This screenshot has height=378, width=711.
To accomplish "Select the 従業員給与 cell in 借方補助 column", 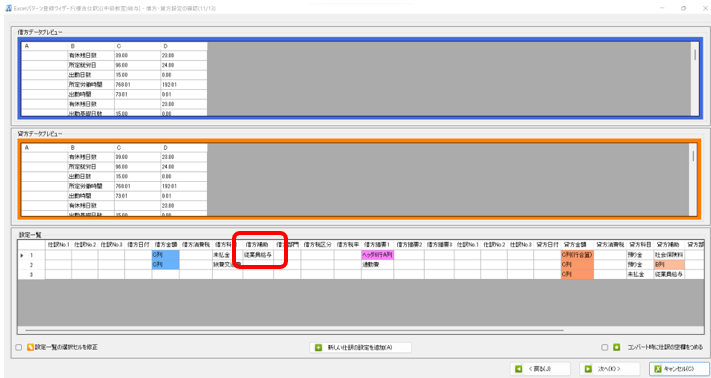I will pyautogui.click(x=258, y=255).
